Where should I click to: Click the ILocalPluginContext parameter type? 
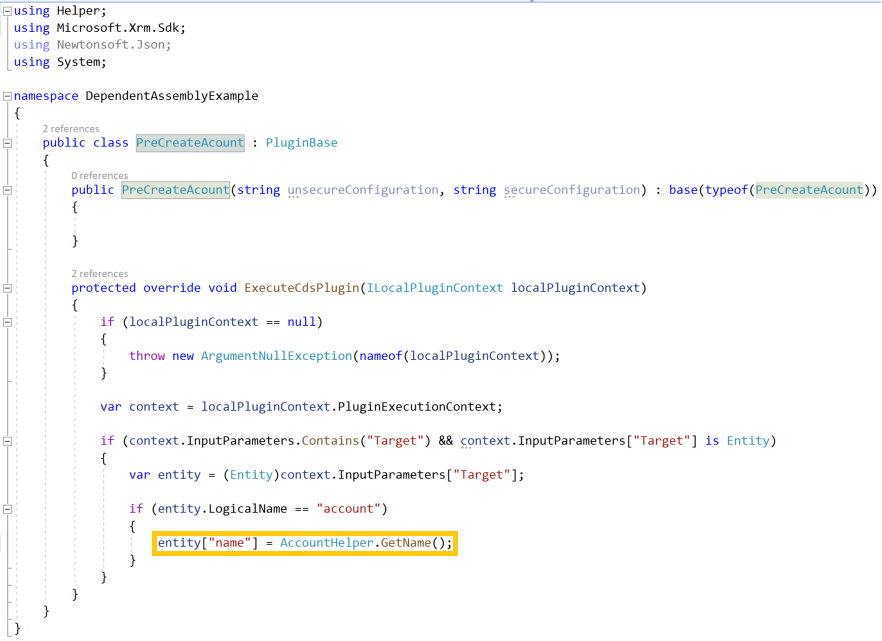pyautogui.click(x=435, y=288)
